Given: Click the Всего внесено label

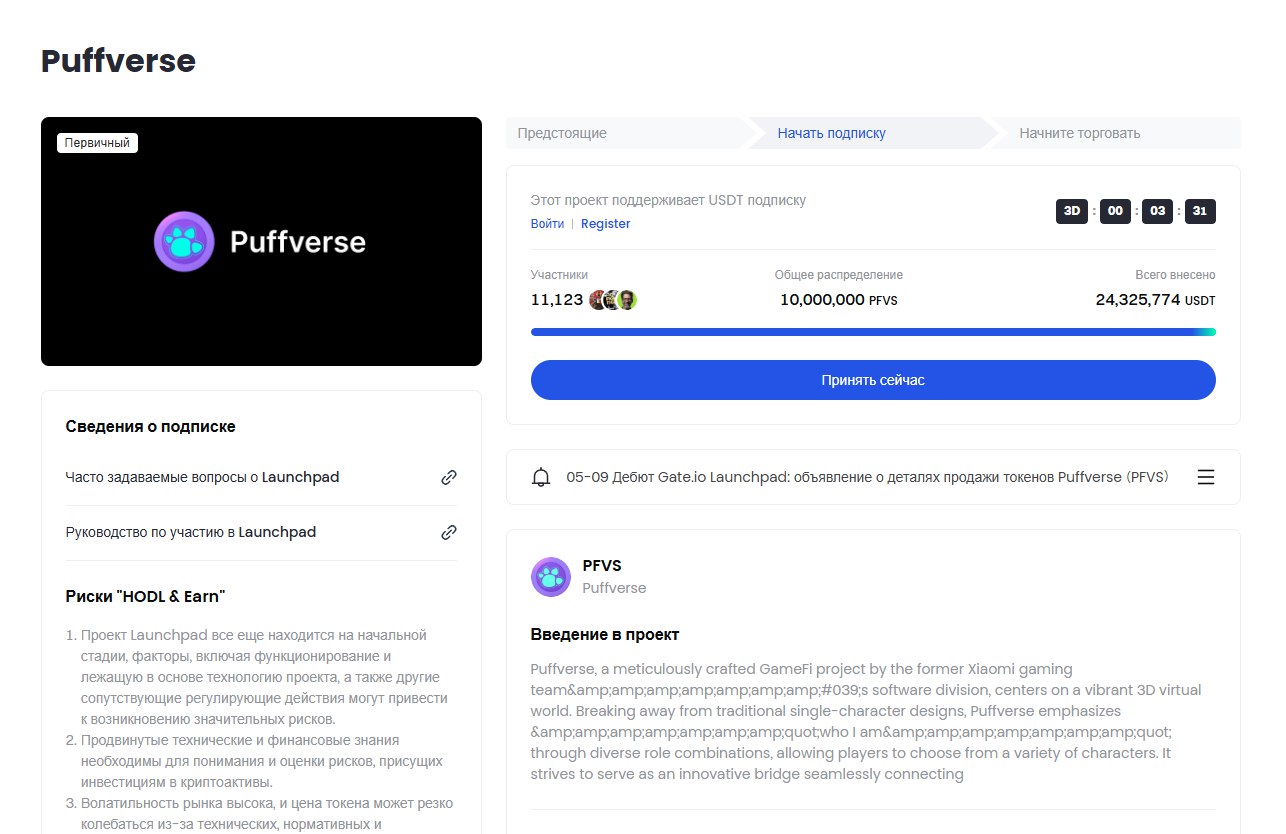Looking at the screenshot, I should [1175, 275].
